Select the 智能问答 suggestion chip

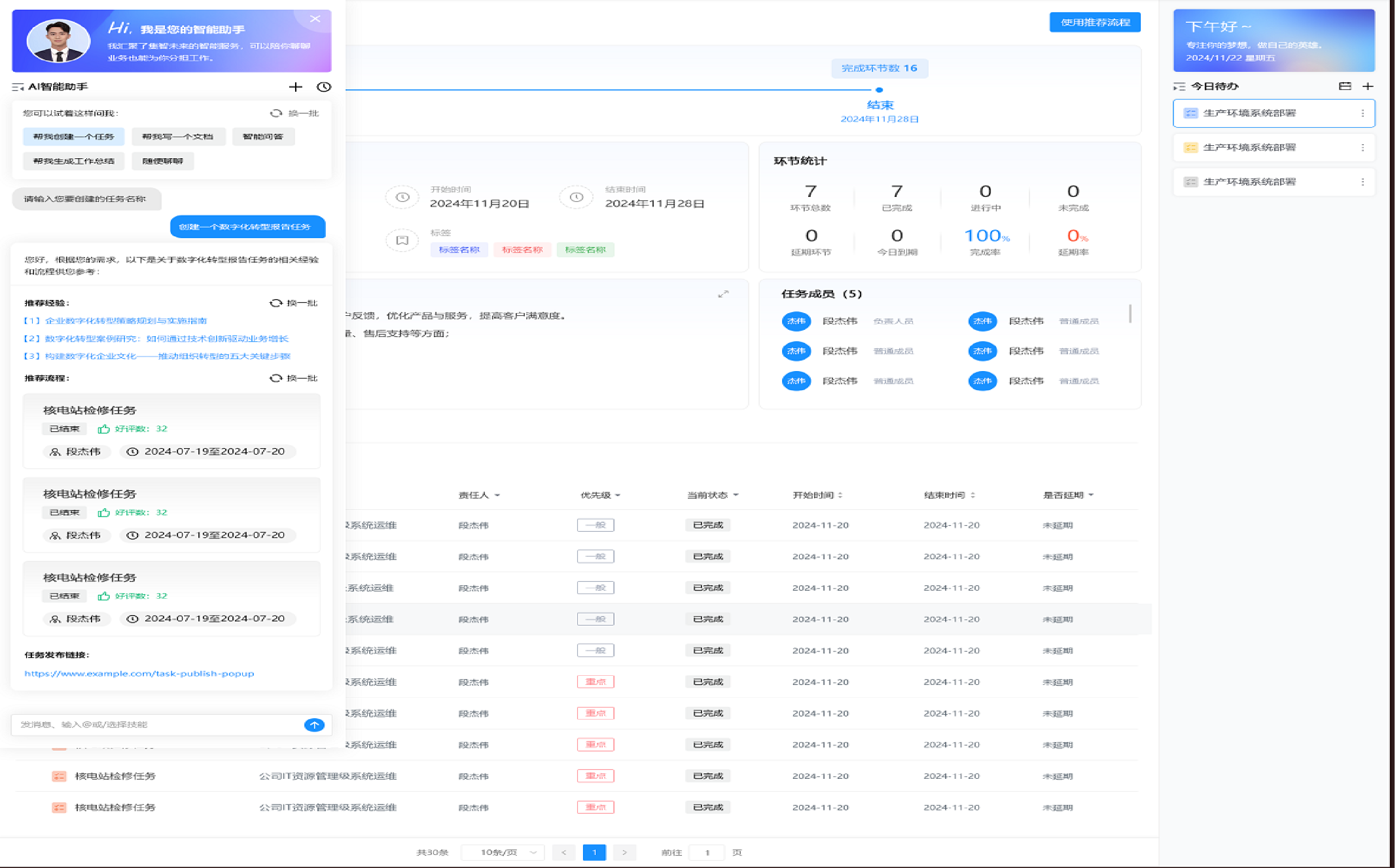263,137
